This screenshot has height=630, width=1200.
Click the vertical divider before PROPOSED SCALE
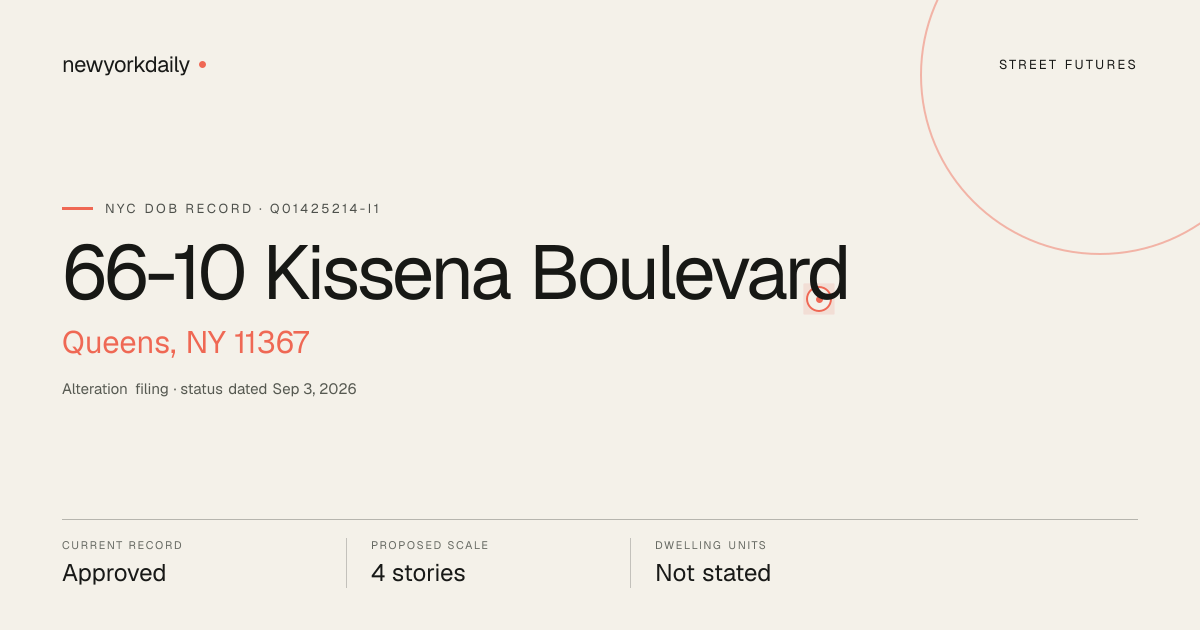click(347, 563)
